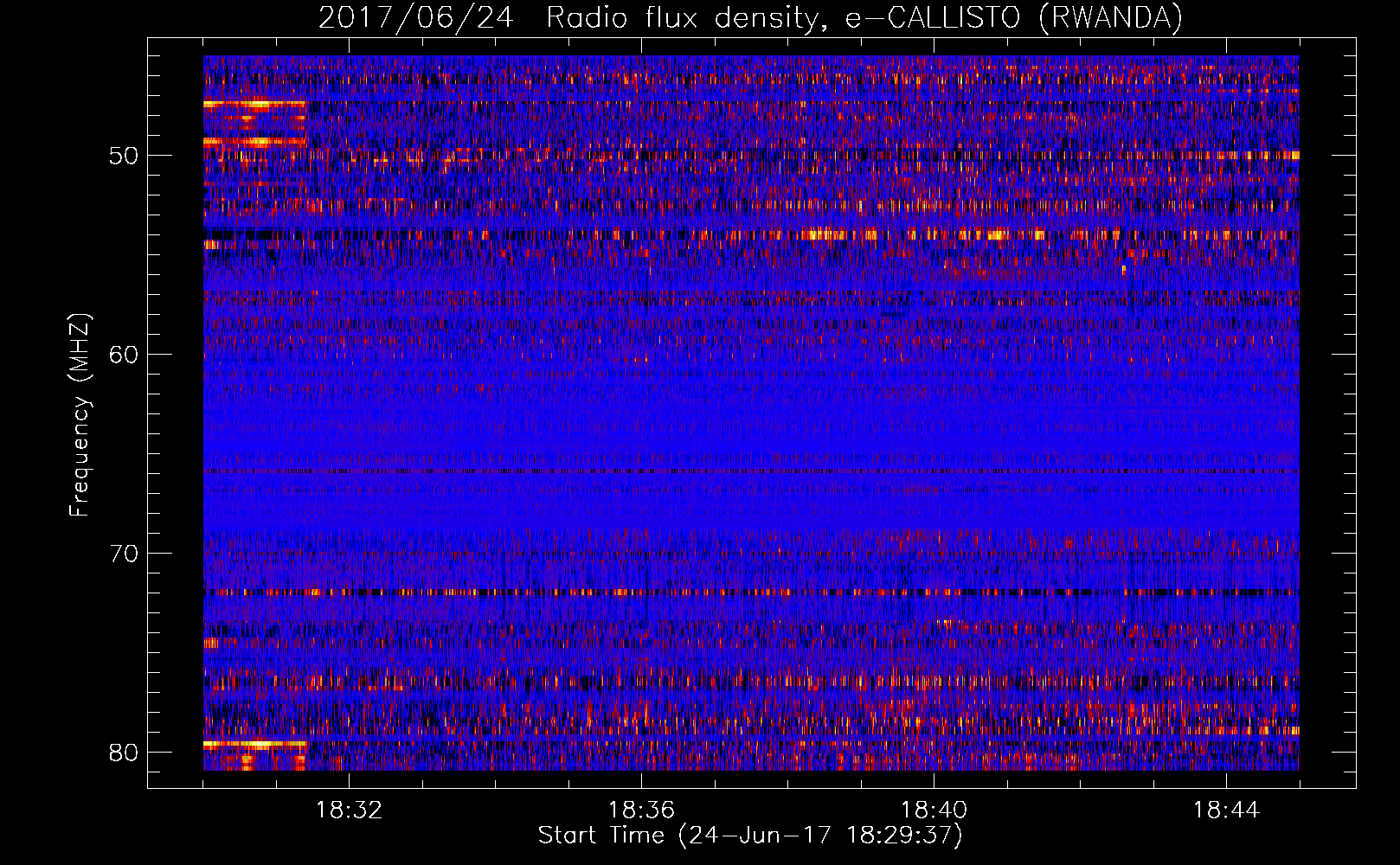Select the 50 MHz frequency tick label
Image resolution: width=1400 pixels, height=865 pixels.
tap(125, 156)
